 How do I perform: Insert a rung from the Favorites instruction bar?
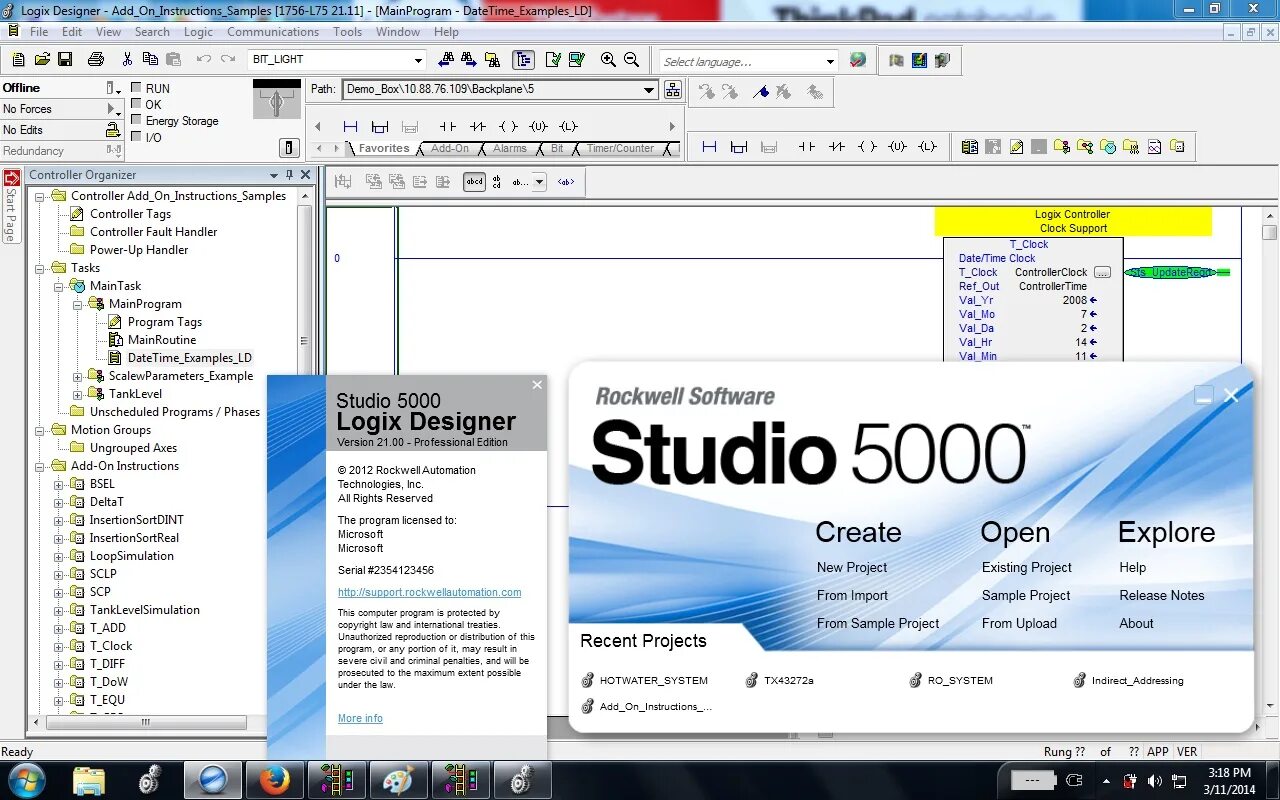pos(350,127)
